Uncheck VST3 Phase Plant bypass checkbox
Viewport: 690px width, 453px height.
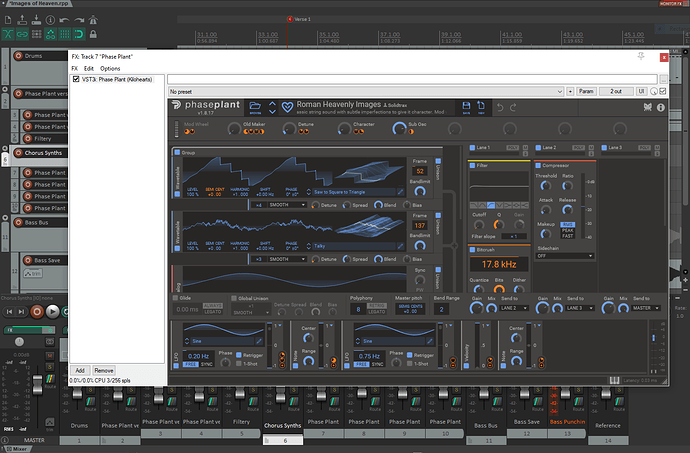[76, 79]
